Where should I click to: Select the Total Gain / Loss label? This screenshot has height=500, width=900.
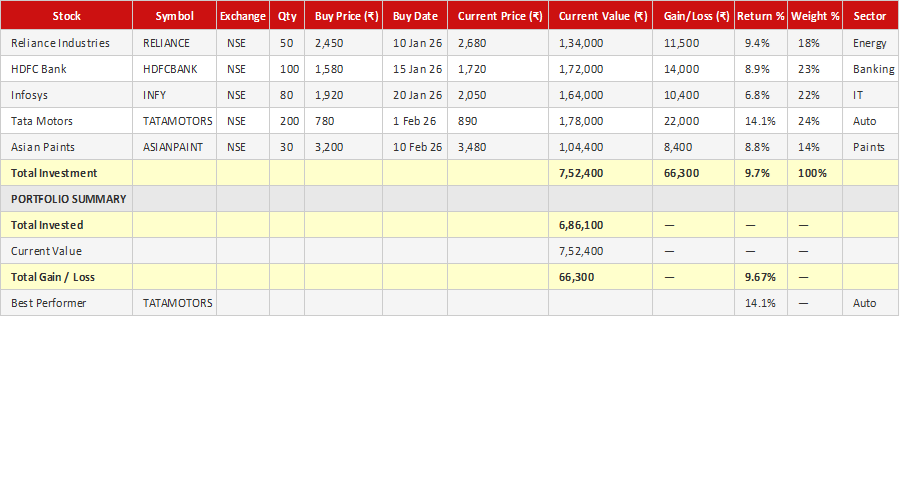coord(67,277)
